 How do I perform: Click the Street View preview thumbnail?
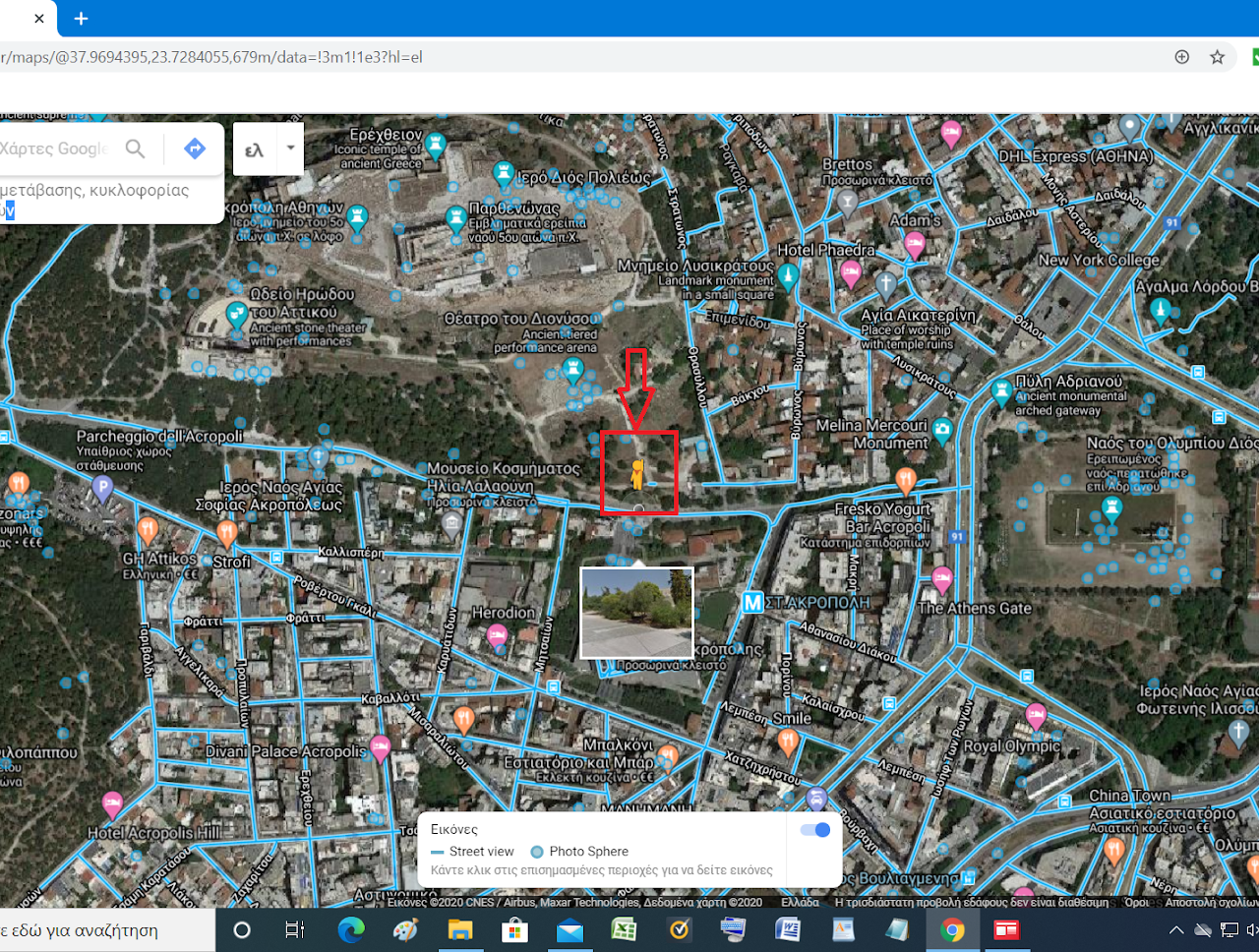coord(637,613)
